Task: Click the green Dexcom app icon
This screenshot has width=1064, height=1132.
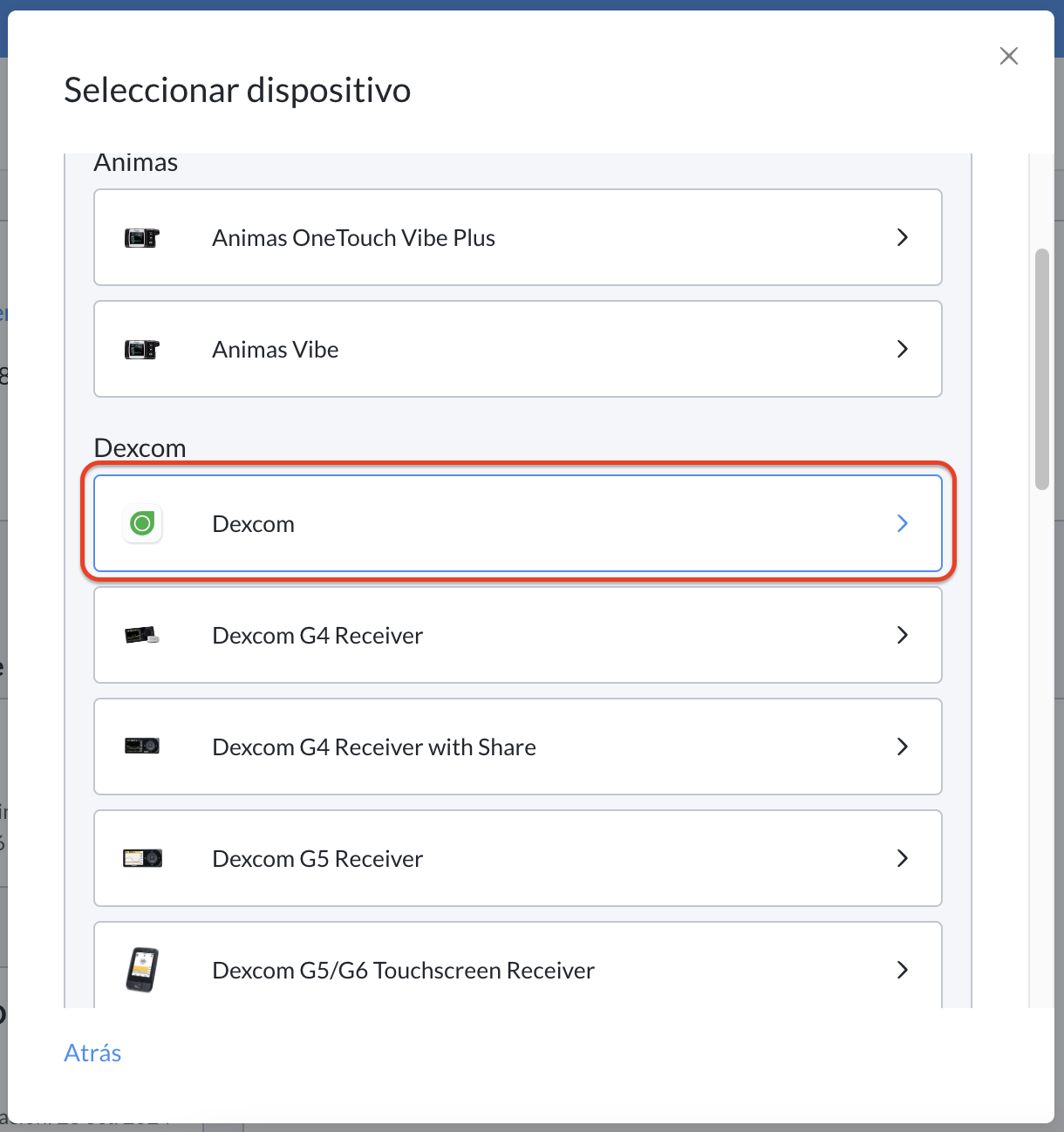Action: pos(142,523)
